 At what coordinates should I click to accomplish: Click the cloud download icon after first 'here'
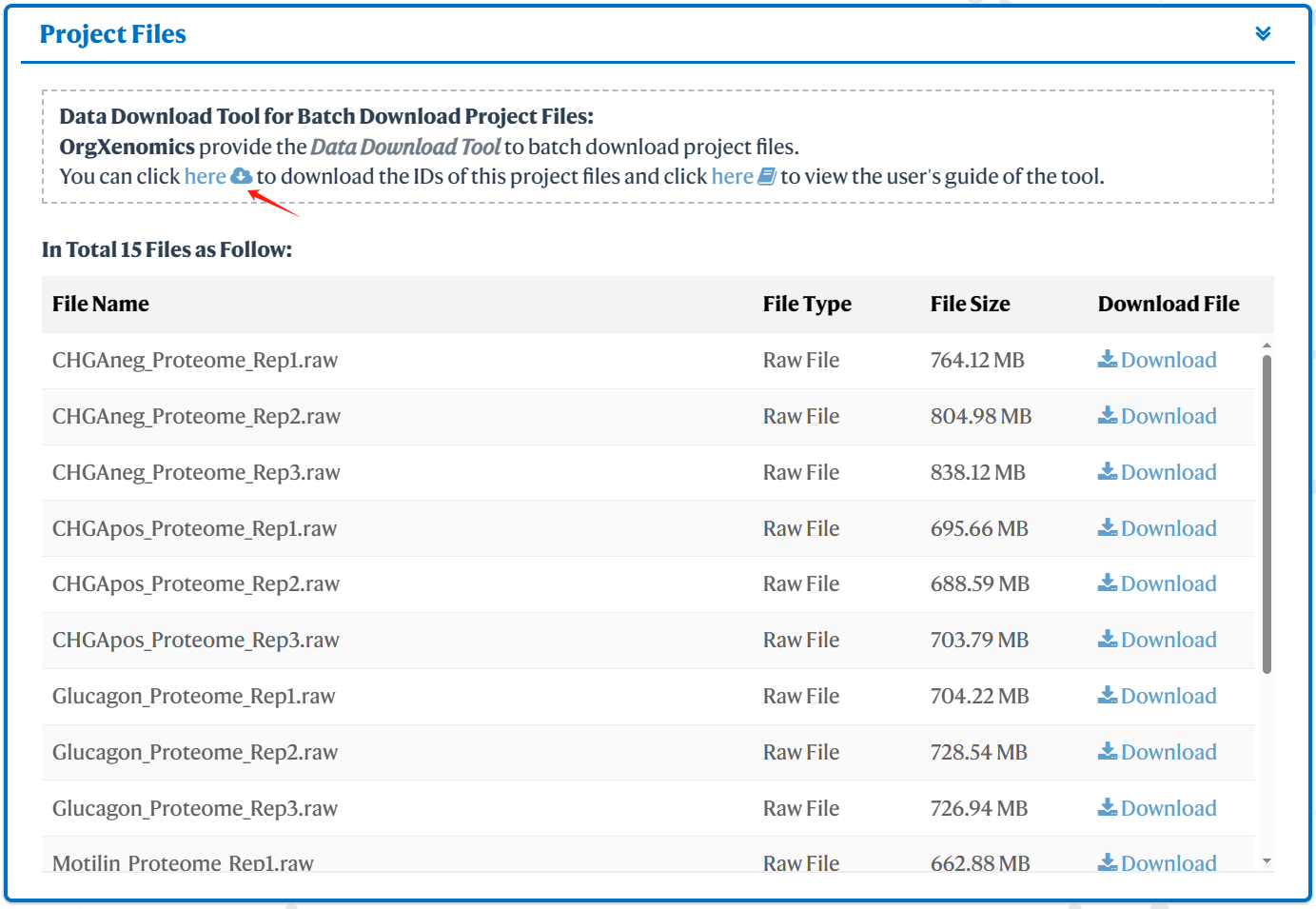click(242, 176)
